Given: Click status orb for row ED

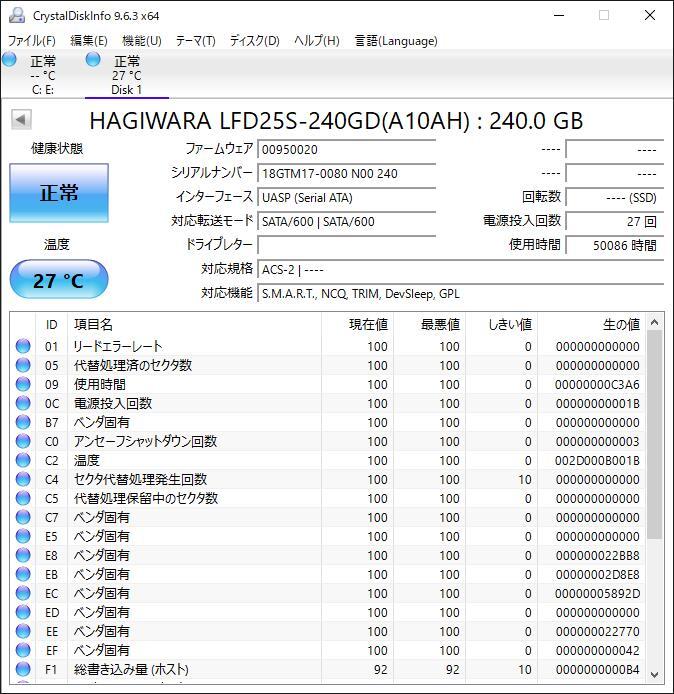Looking at the screenshot, I should (23, 613).
